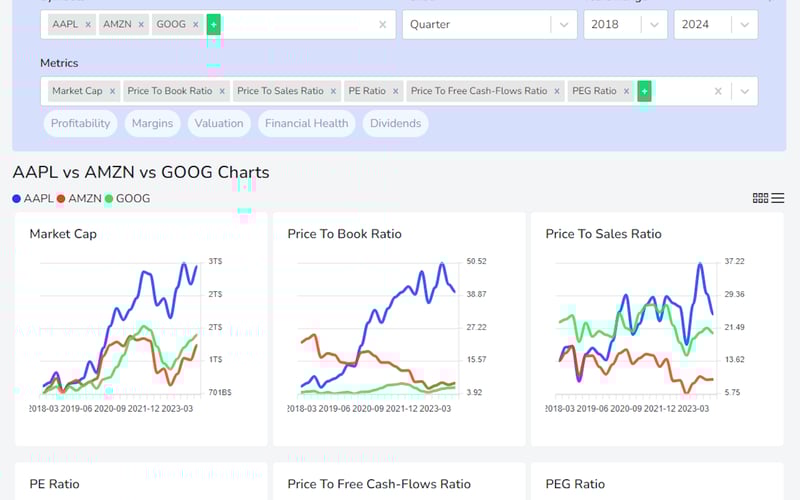Remove the PEG Ratio metric tag
800x500 pixels.
click(626, 91)
